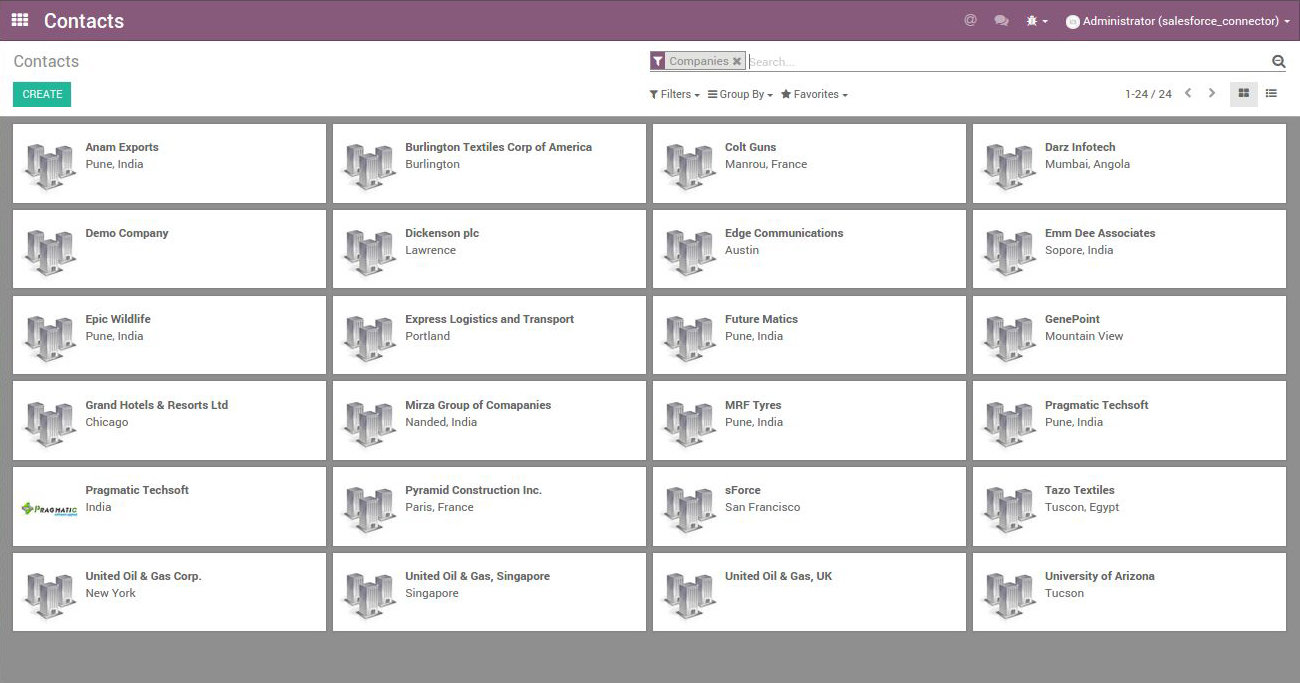1300x683 pixels.
Task: Click the Darz Infotech building icon
Action: [1009, 167]
